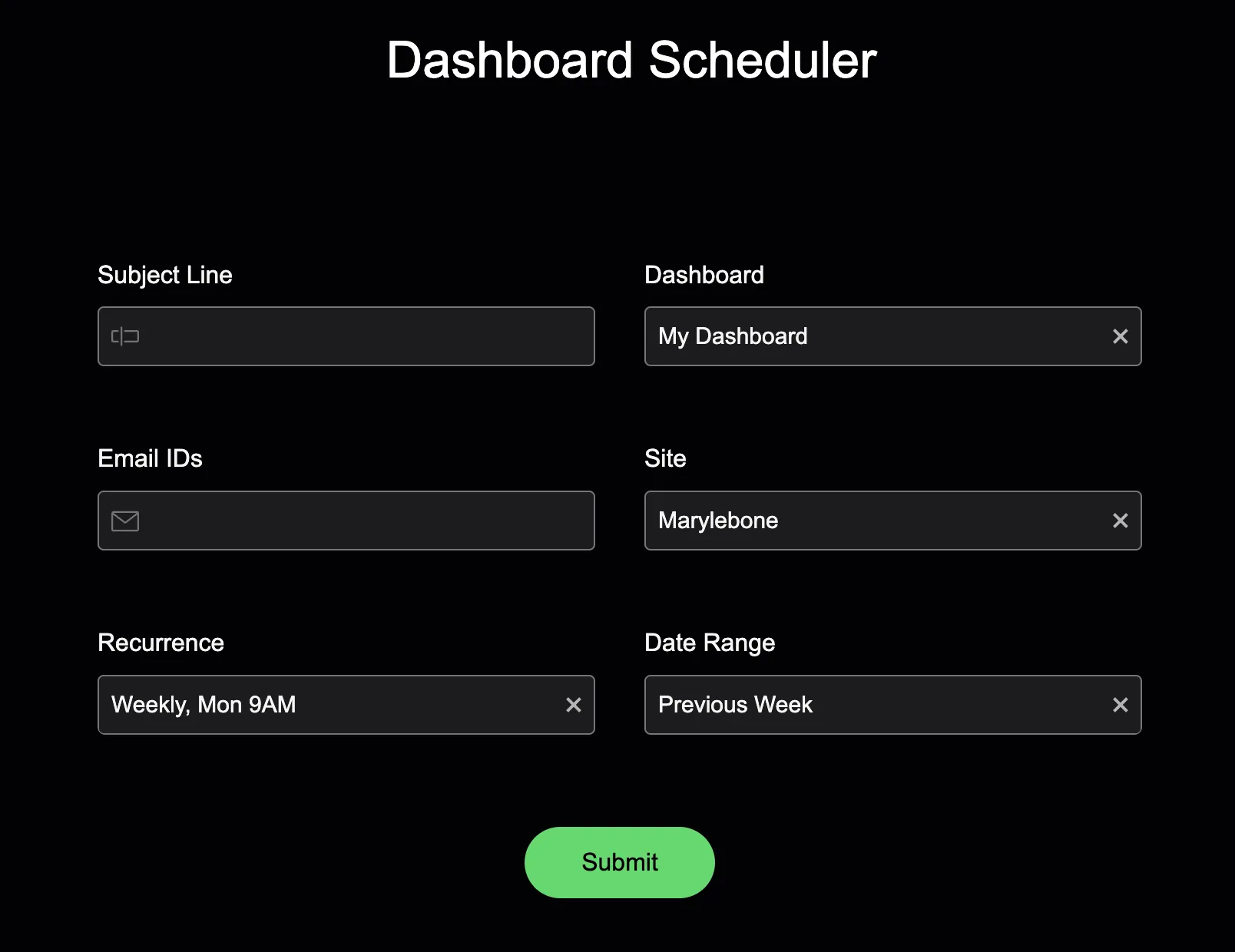Clear the Previous Week date range
Screen dimensions: 1235x952
point(1120,705)
